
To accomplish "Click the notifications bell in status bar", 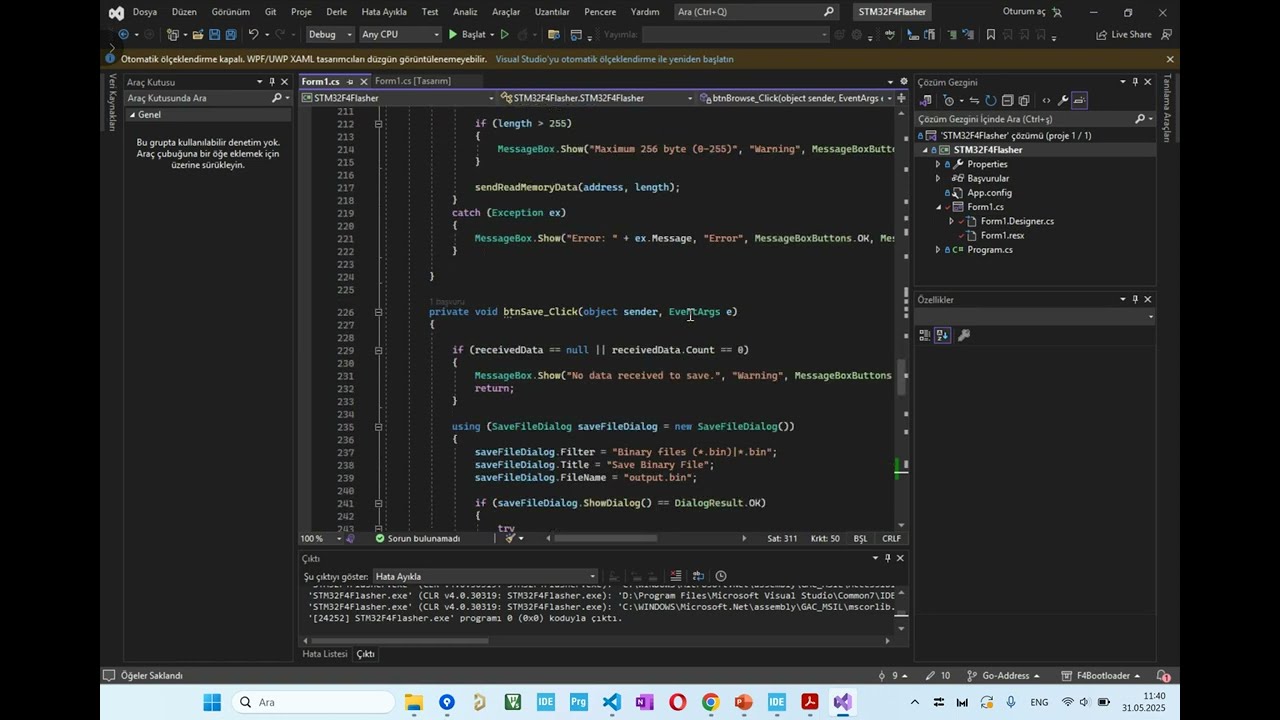I will pyautogui.click(x=1163, y=676).
